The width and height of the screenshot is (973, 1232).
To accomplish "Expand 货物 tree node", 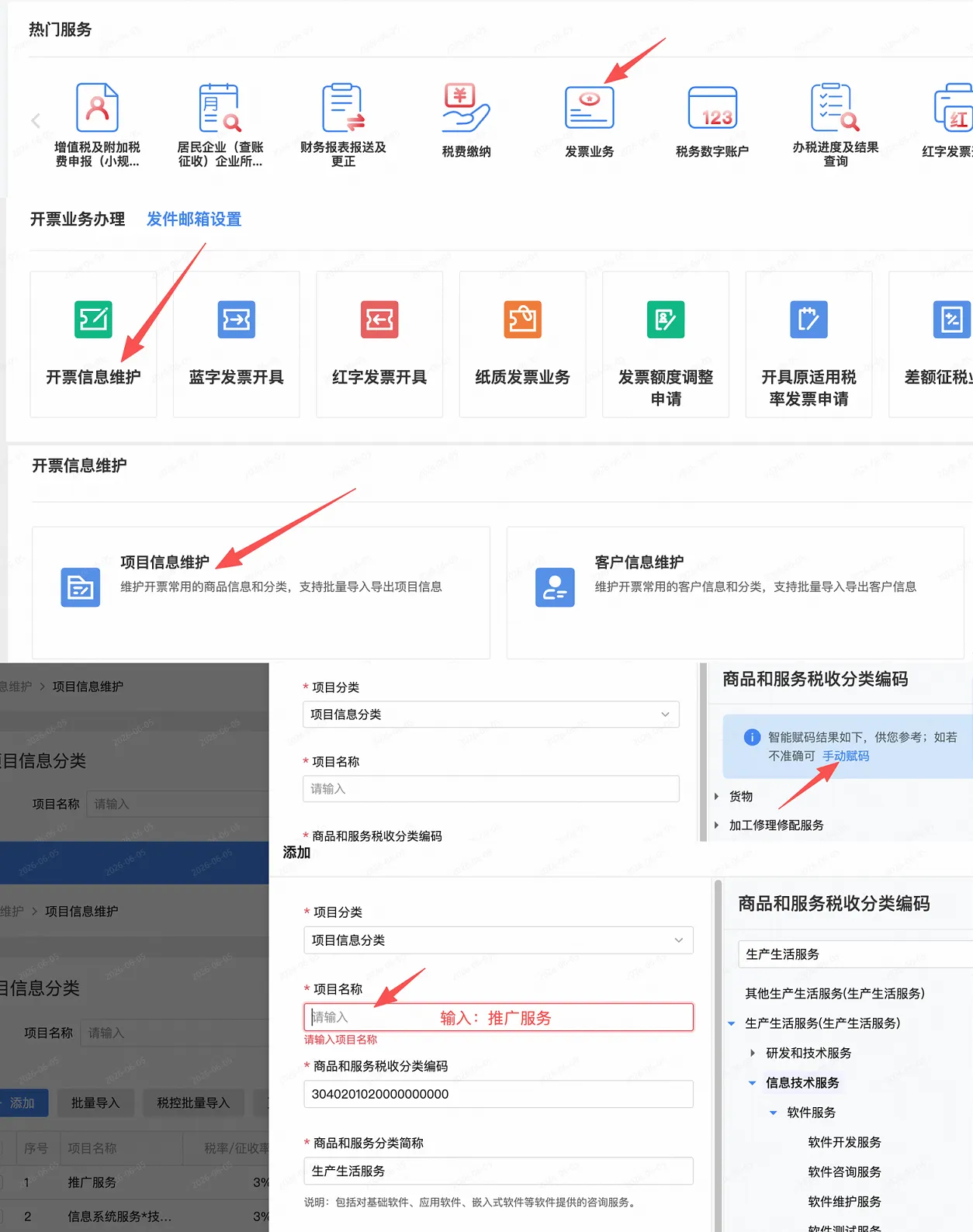I will click(x=716, y=796).
